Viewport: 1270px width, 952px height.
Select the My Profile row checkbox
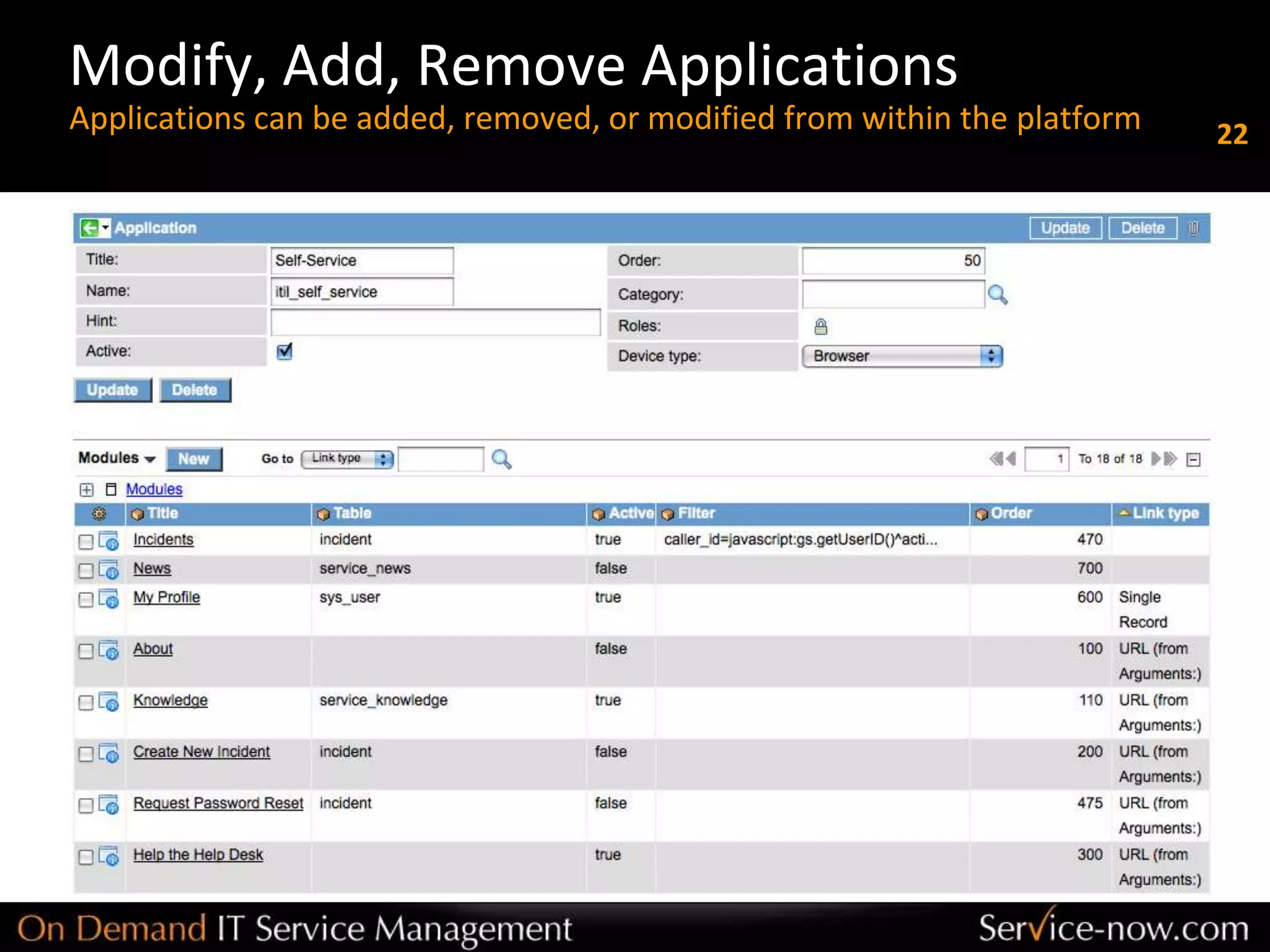click(86, 599)
